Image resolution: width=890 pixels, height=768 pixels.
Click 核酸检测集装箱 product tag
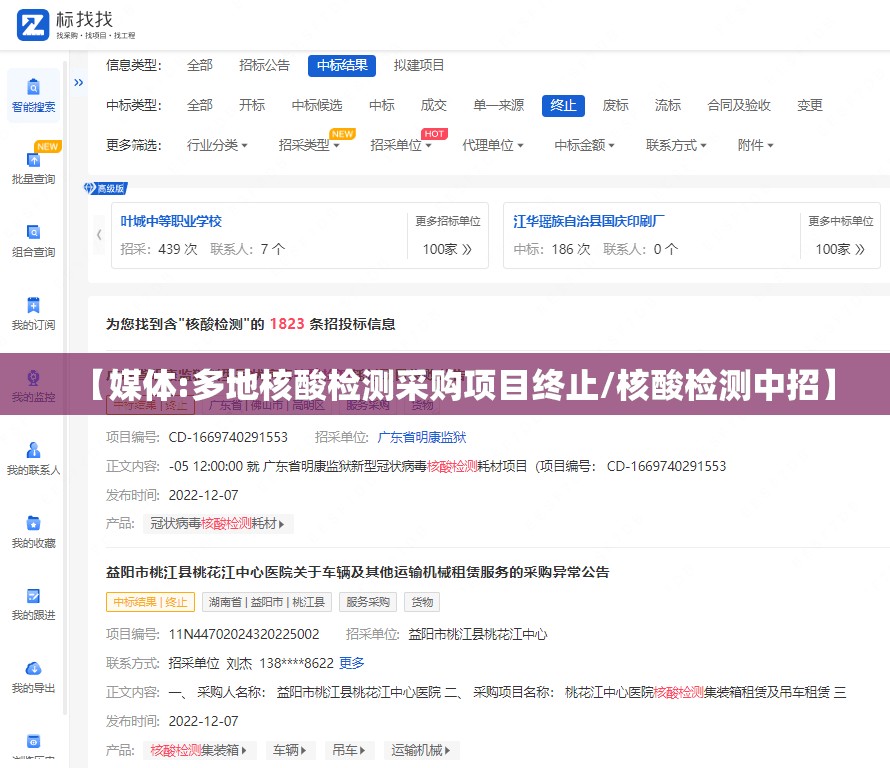coord(199,750)
